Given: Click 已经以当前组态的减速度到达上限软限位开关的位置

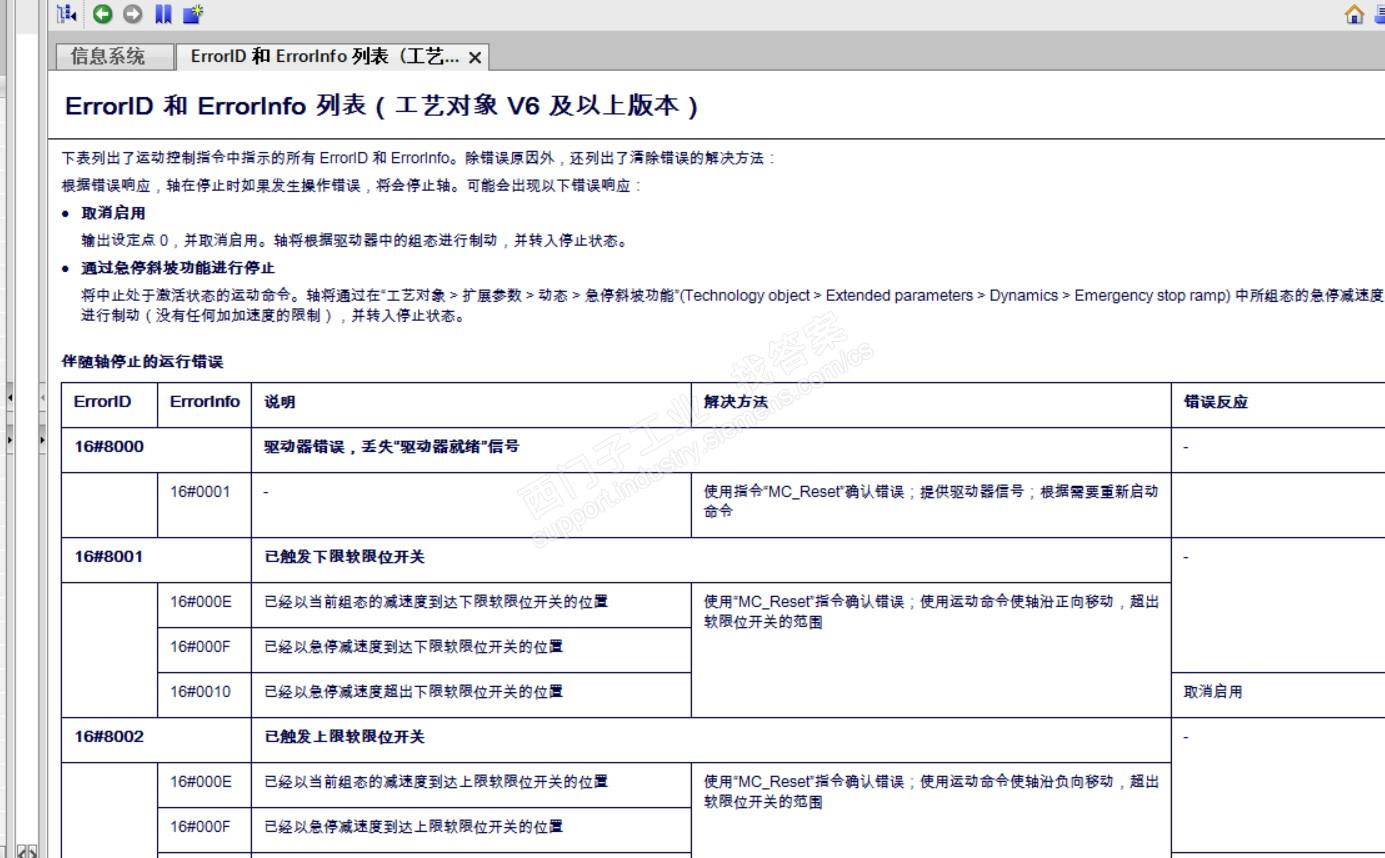Looking at the screenshot, I should pyautogui.click(x=436, y=782).
